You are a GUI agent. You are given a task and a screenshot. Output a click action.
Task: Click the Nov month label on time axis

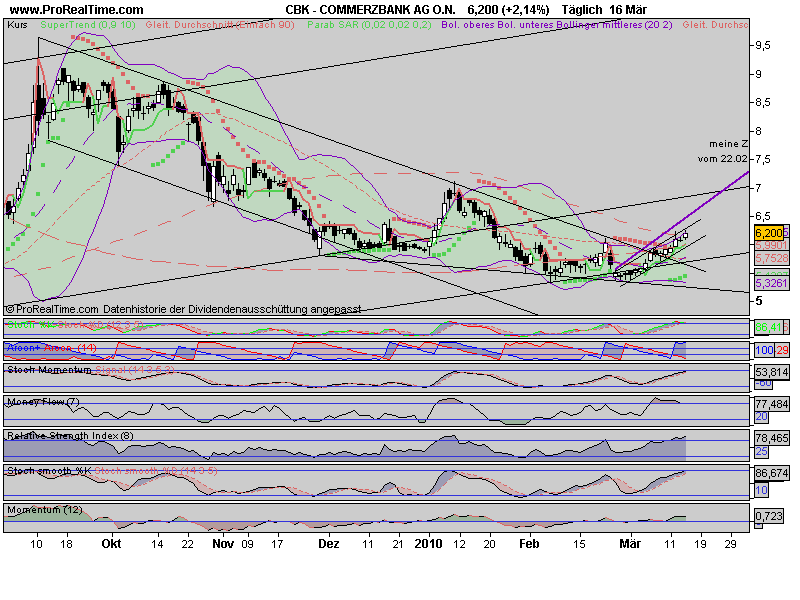point(223,543)
